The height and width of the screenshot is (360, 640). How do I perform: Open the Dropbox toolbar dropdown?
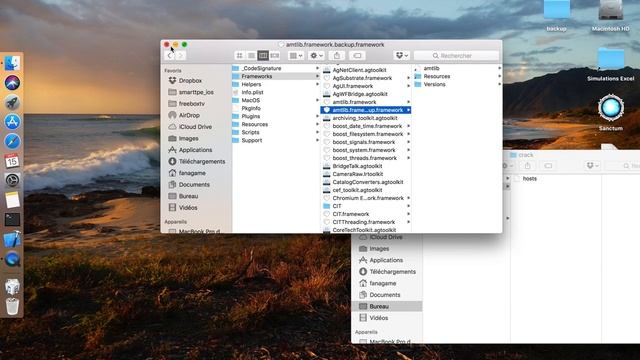402,56
